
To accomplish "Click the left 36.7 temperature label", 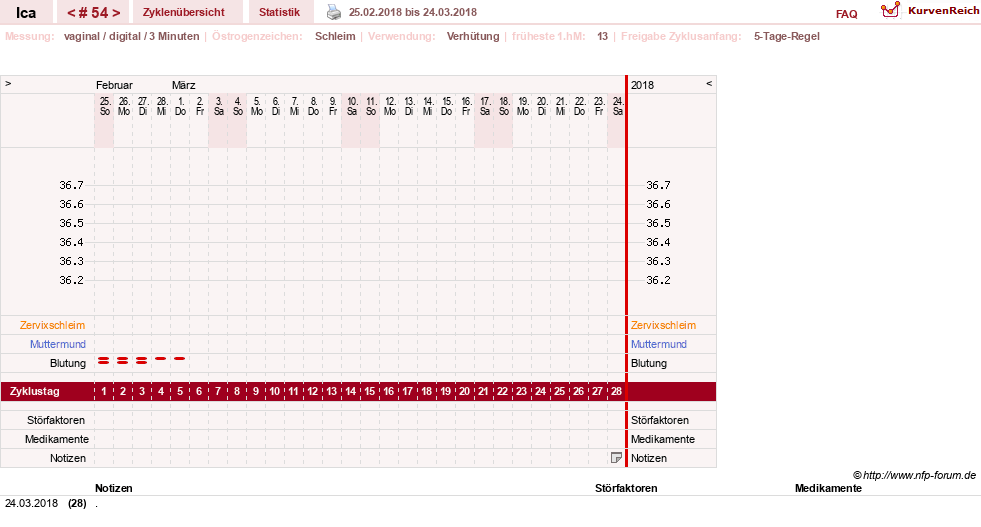I will pos(71,185).
